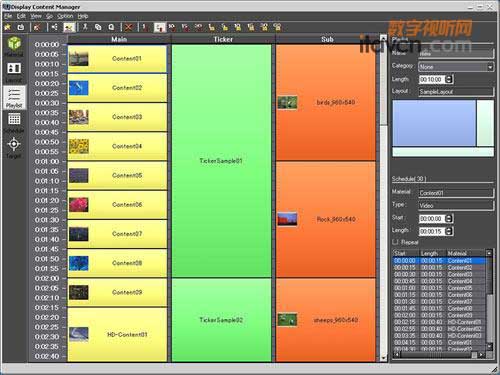
Task: Click the star new item toolbar icon
Action: point(8,27)
